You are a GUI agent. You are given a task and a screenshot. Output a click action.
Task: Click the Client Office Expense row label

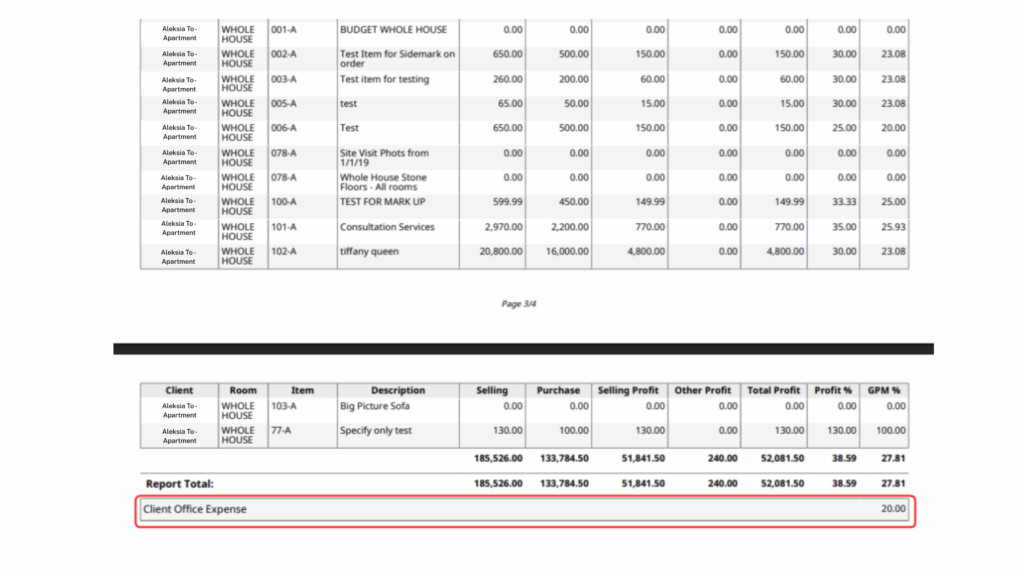pos(195,509)
